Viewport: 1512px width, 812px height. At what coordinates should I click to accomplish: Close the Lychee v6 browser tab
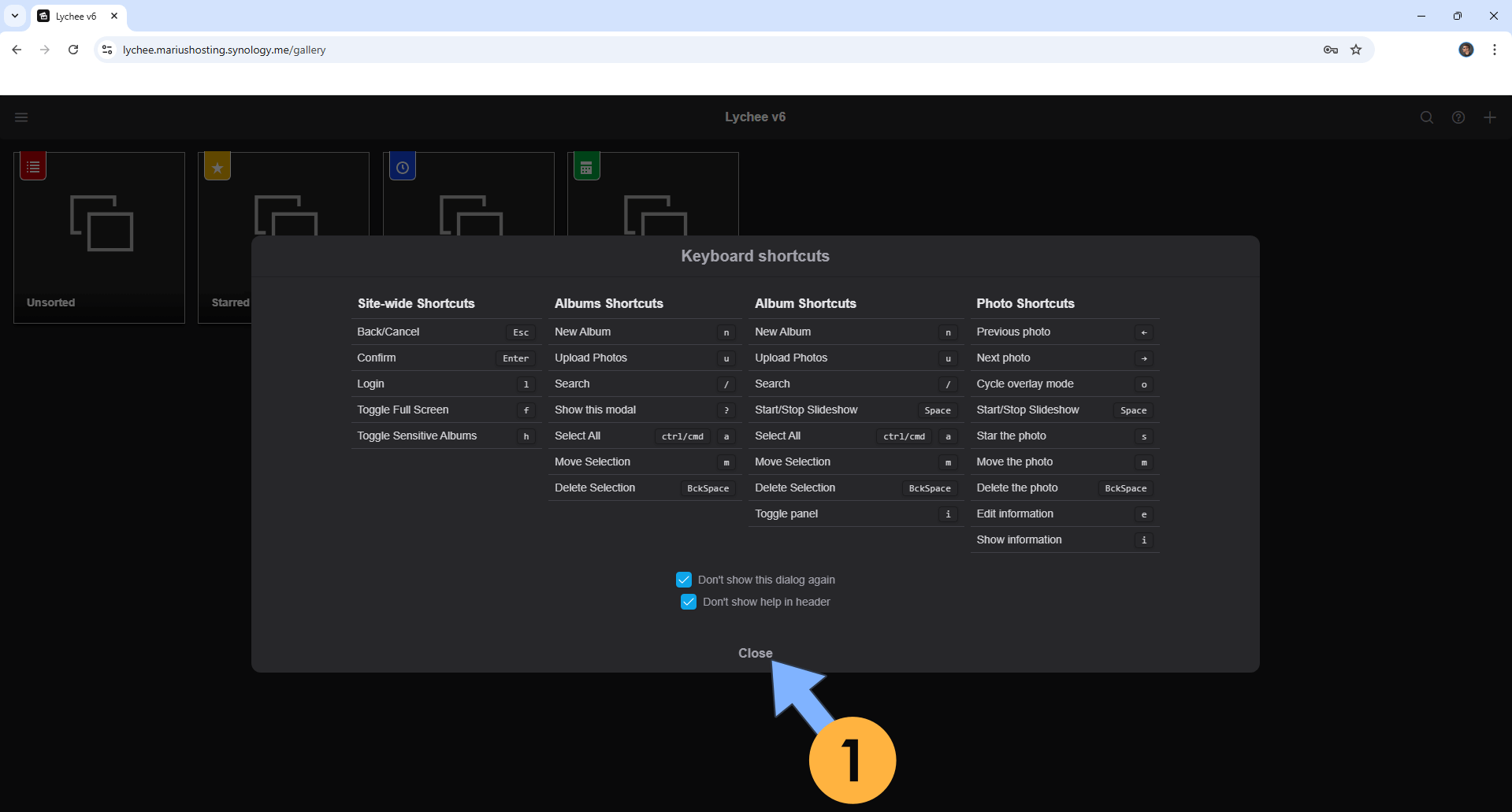[x=114, y=16]
